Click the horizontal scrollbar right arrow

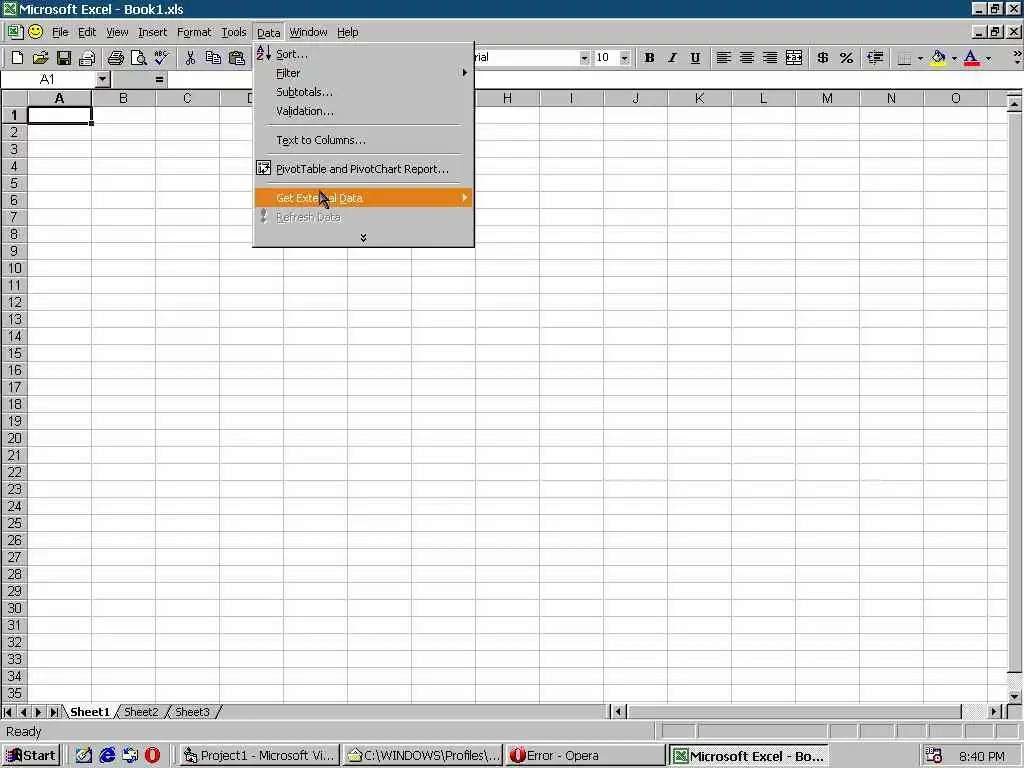(x=994, y=712)
